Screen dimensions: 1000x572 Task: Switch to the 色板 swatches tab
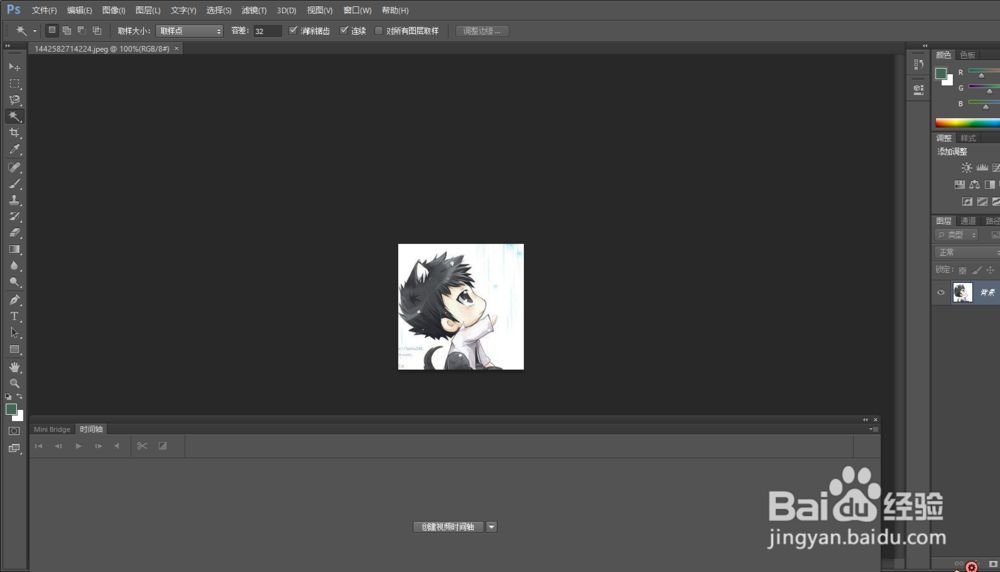click(x=967, y=55)
